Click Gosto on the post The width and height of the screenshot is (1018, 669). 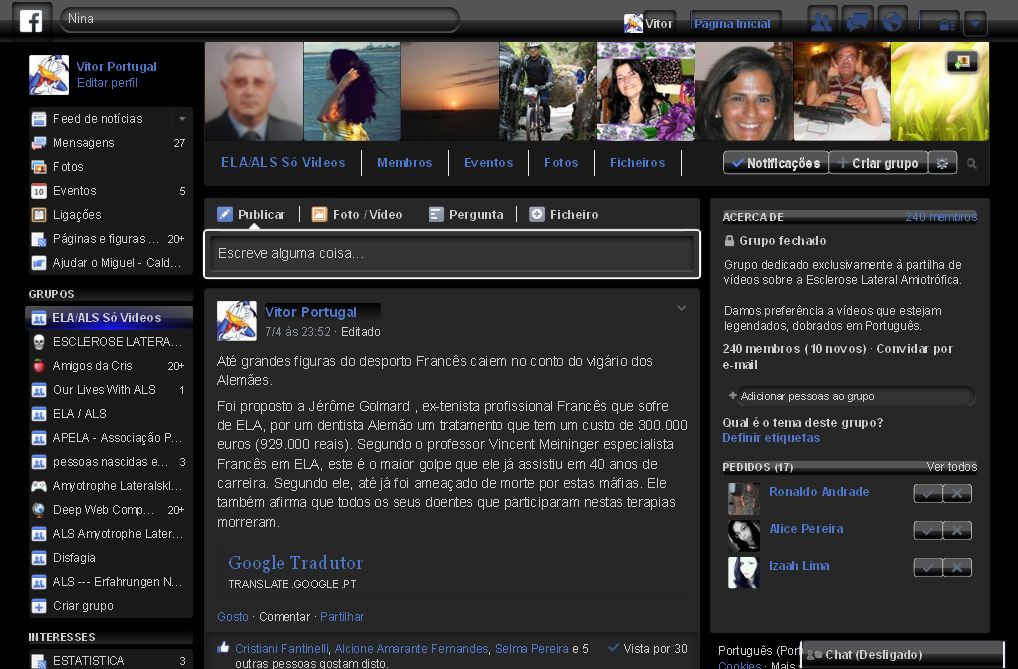[232, 617]
